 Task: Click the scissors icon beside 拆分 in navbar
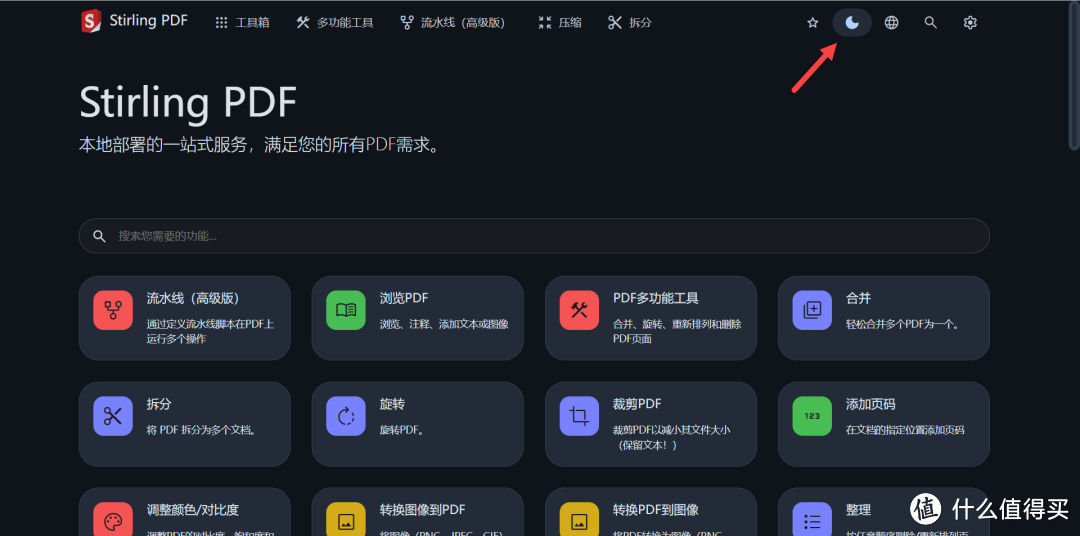tap(615, 23)
